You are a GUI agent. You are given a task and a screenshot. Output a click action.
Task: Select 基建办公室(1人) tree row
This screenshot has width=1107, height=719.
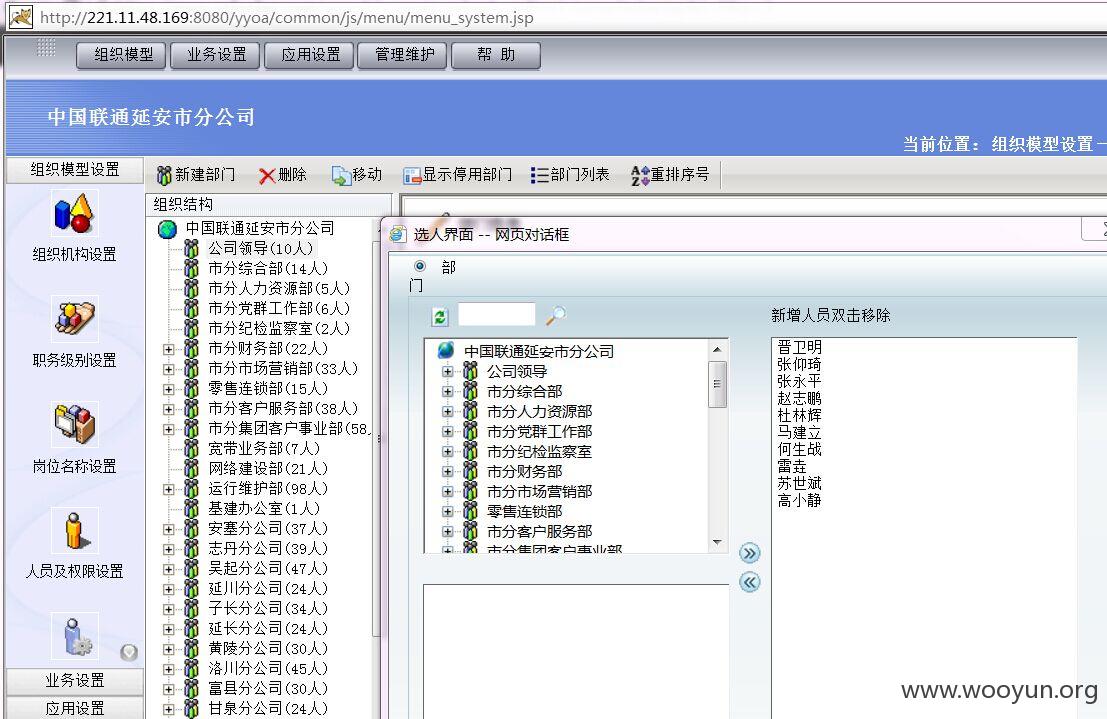(264, 509)
